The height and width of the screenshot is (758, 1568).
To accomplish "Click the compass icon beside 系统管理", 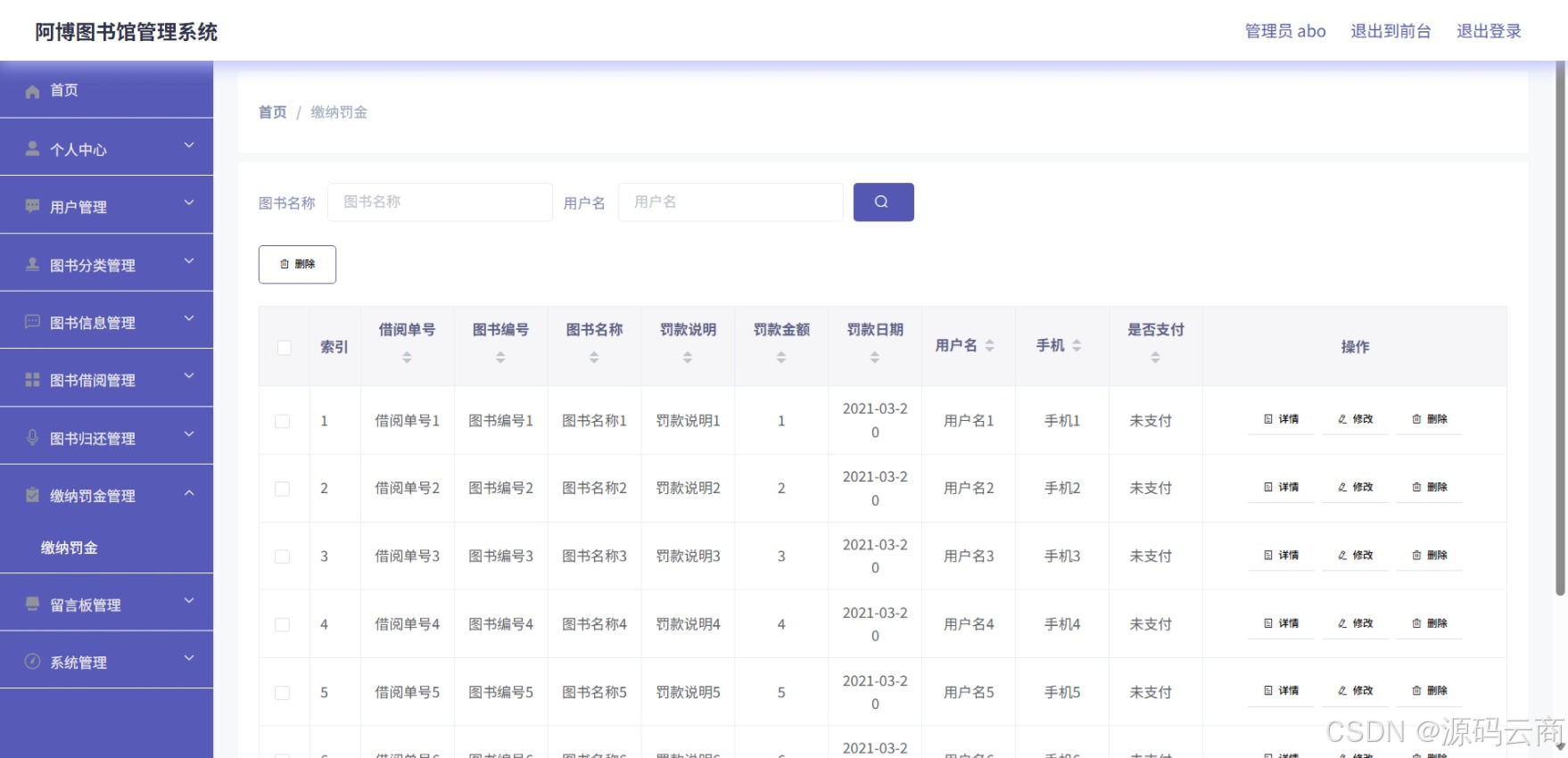I will (x=33, y=662).
